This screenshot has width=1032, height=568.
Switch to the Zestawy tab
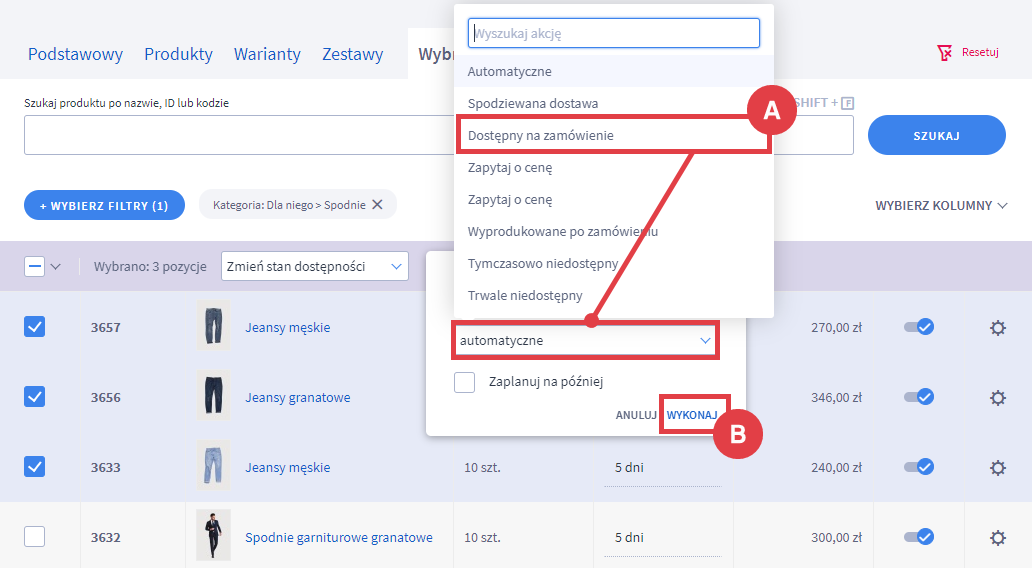pos(352,54)
